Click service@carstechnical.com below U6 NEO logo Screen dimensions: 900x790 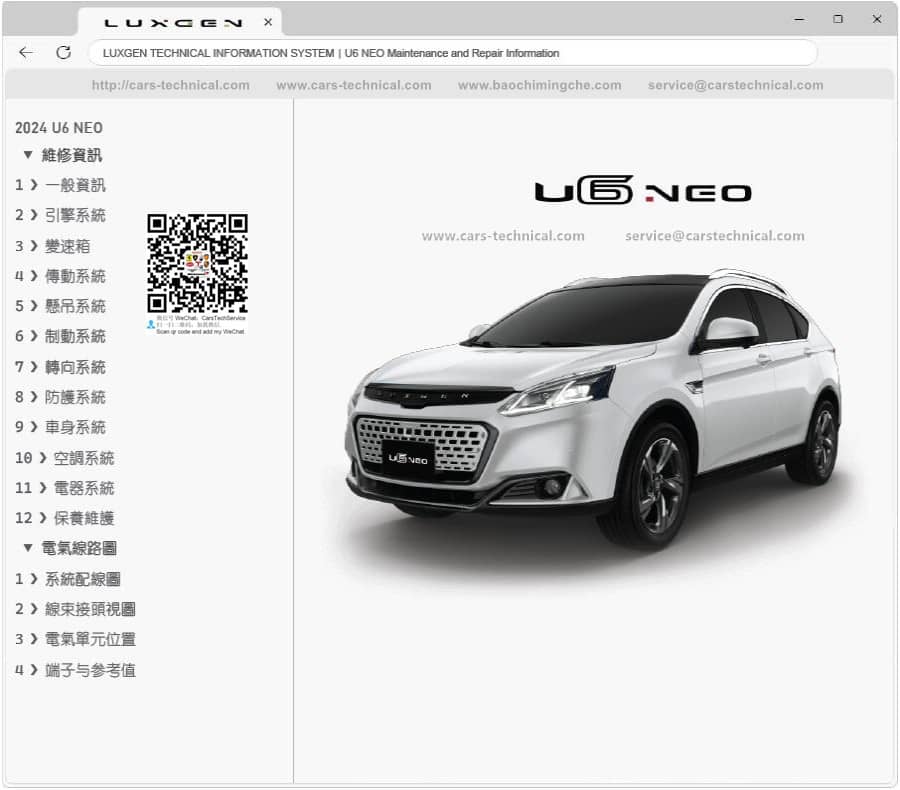(x=715, y=236)
